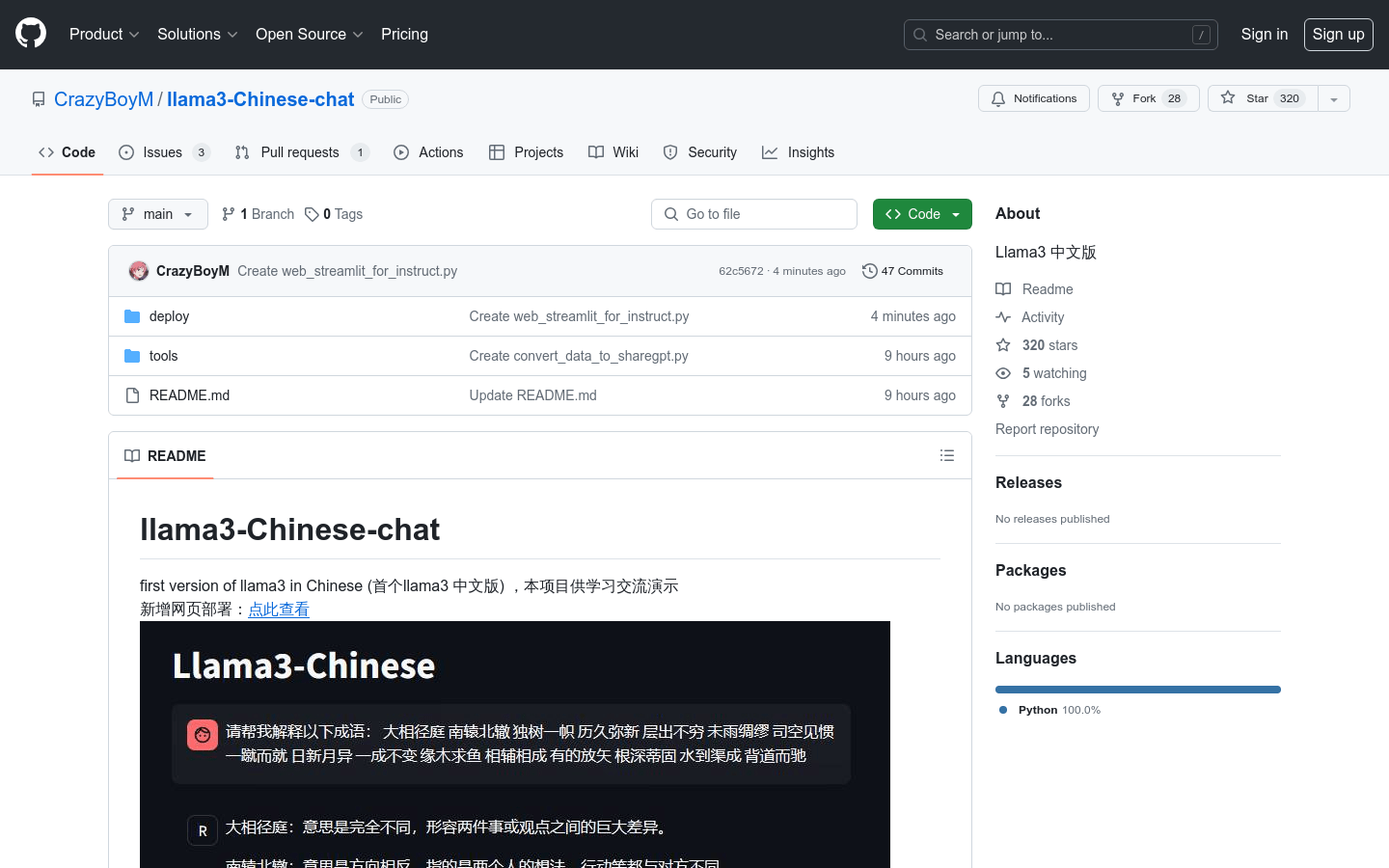Click the Python language bar
The height and width of the screenshot is (868, 1389).
pyautogui.click(x=1138, y=690)
